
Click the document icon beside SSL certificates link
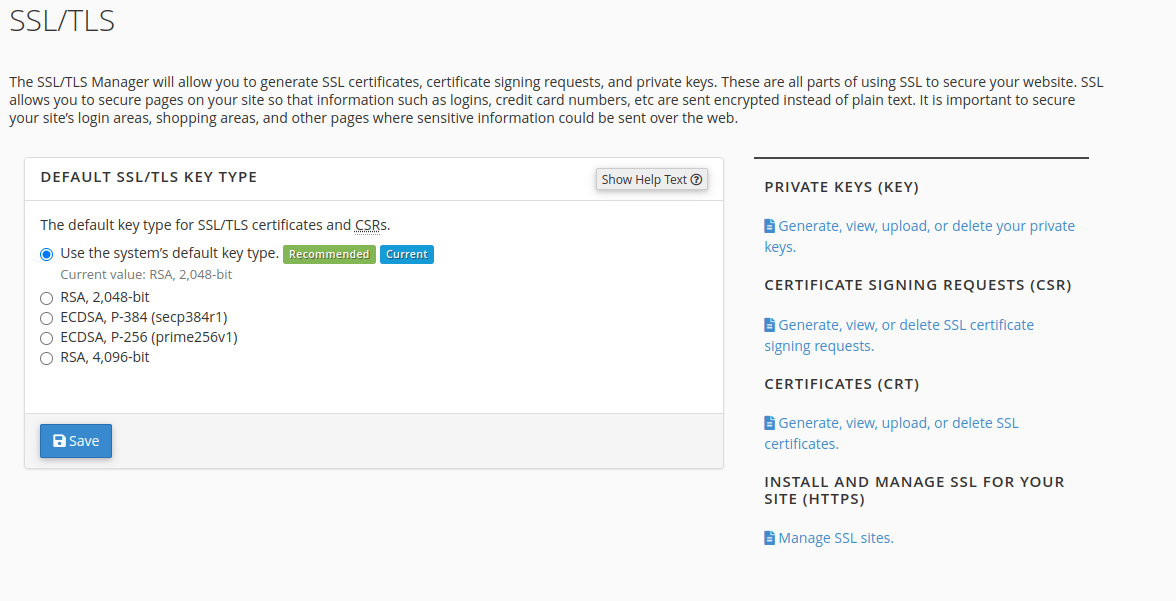(x=768, y=422)
